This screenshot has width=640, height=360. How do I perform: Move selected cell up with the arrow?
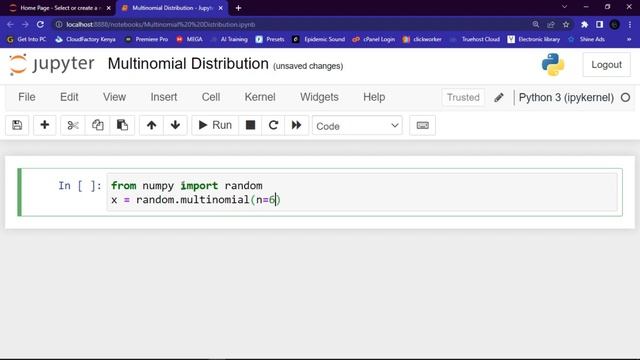pyautogui.click(x=151, y=125)
